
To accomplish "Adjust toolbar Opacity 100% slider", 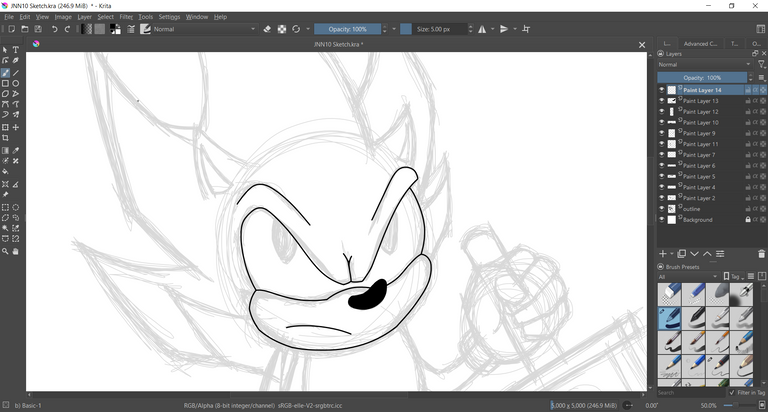I will pyautogui.click(x=348, y=29).
